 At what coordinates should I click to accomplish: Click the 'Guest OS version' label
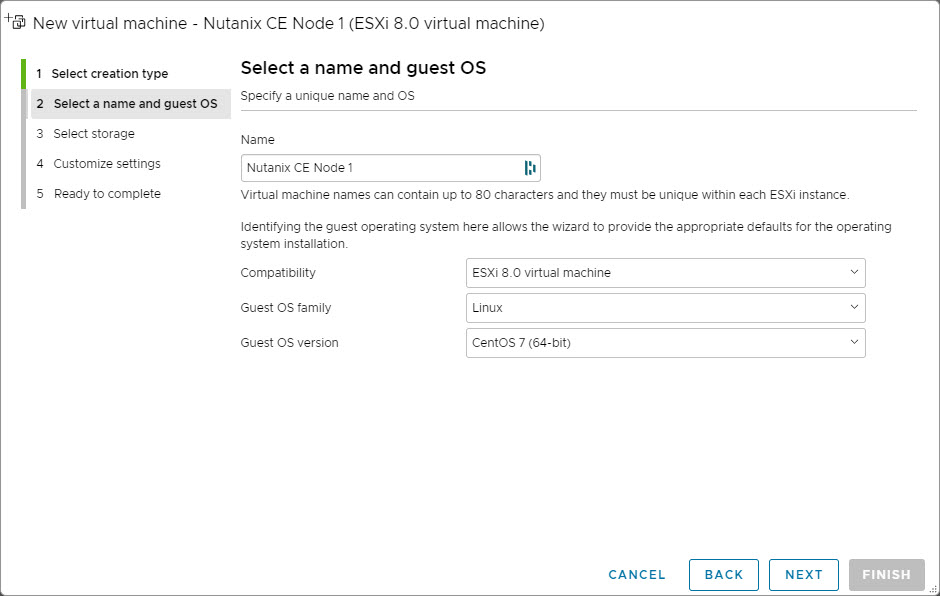tap(290, 342)
